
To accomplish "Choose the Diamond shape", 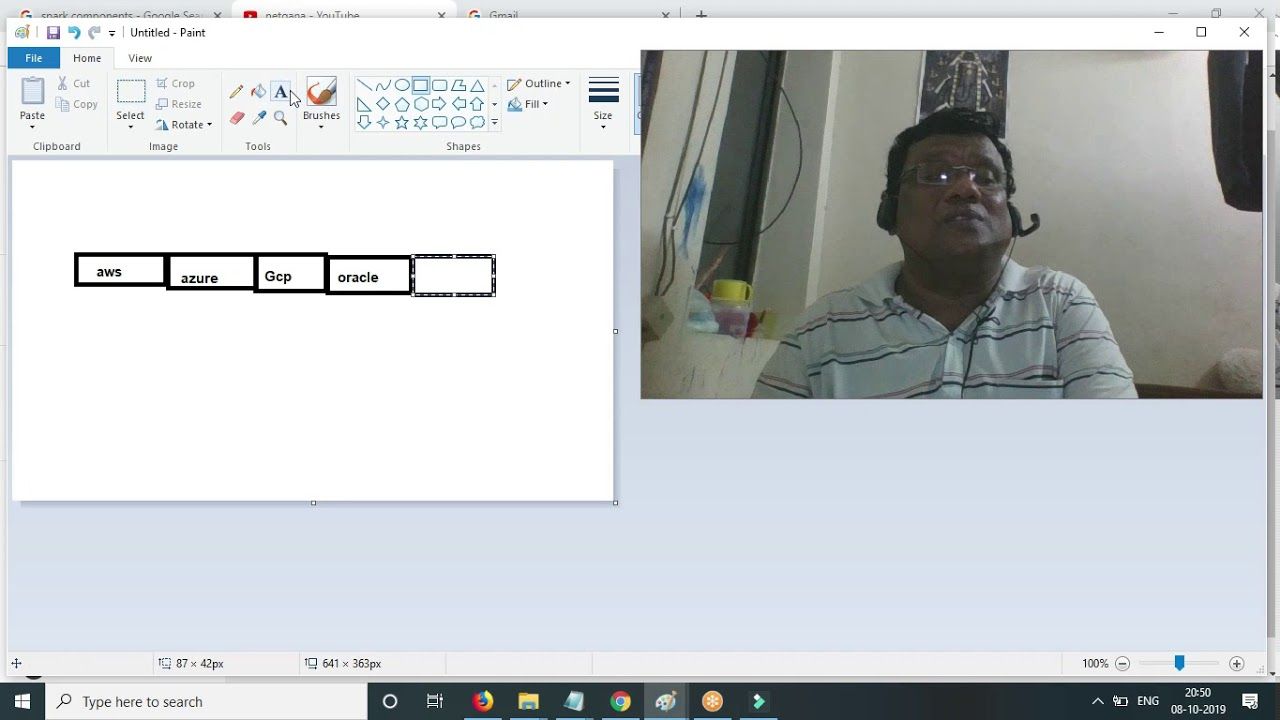I will click(x=383, y=104).
